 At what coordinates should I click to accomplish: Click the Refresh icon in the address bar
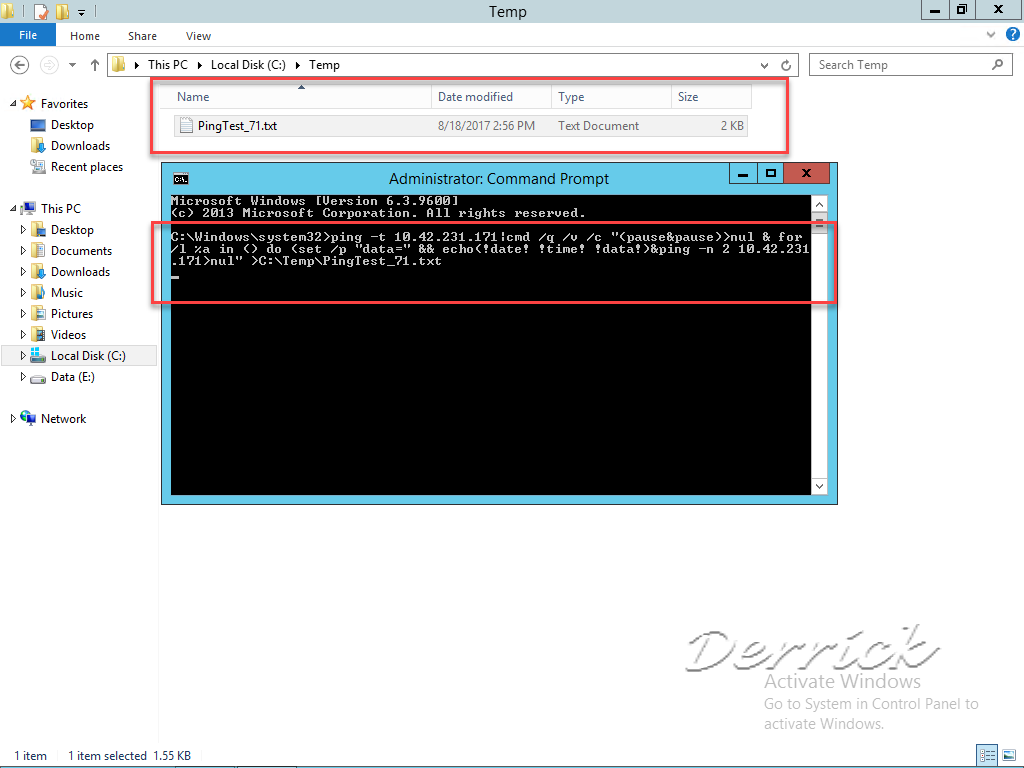786,64
